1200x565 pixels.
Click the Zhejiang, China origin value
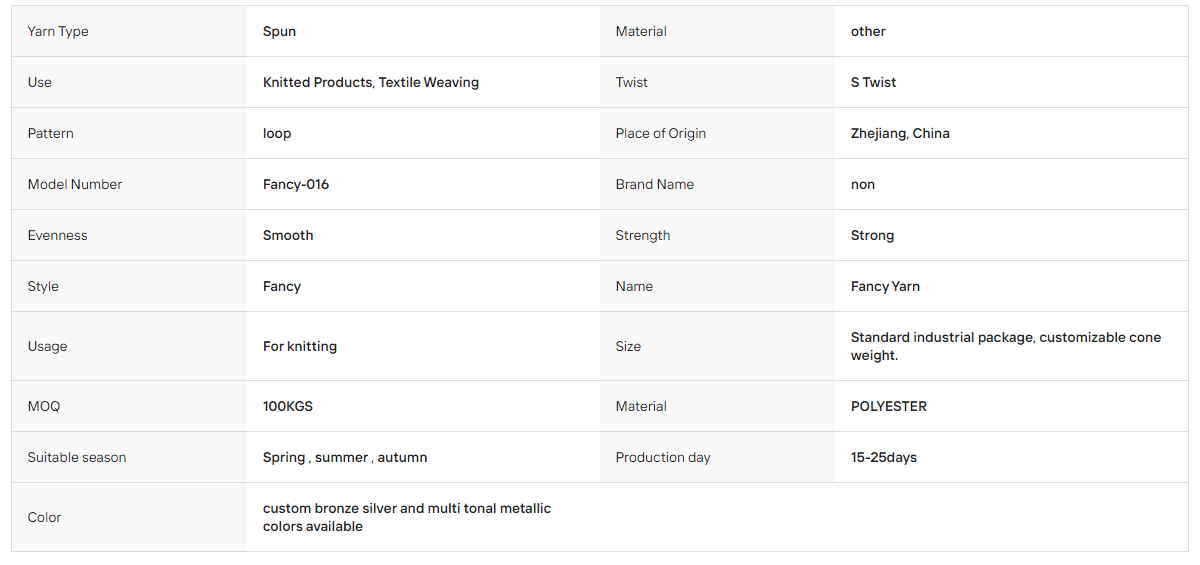(x=900, y=133)
